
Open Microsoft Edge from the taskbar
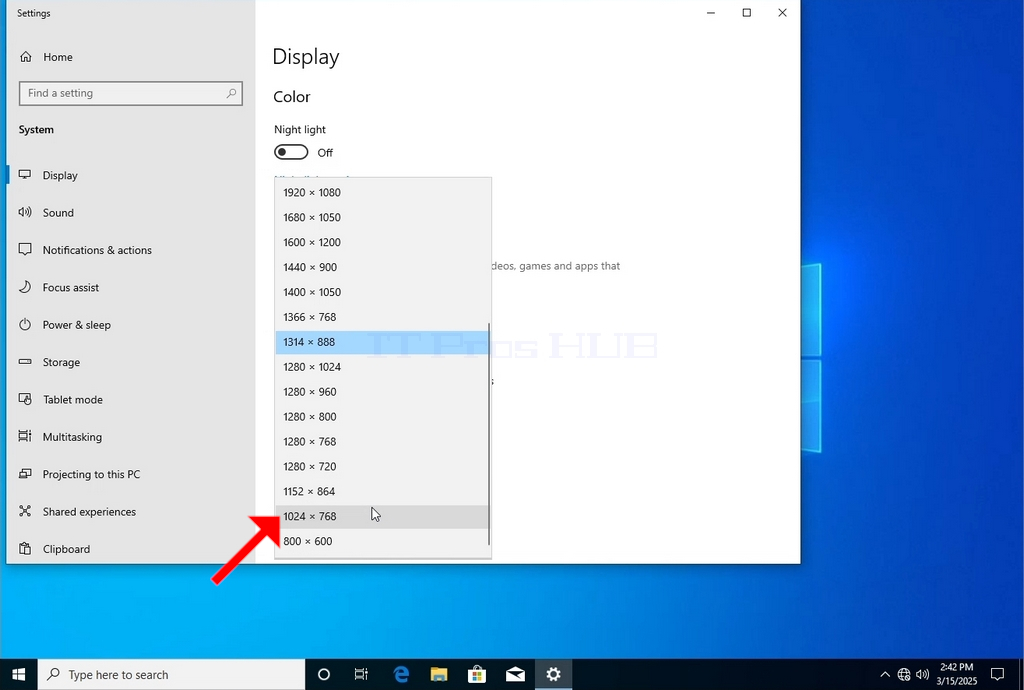point(401,674)
